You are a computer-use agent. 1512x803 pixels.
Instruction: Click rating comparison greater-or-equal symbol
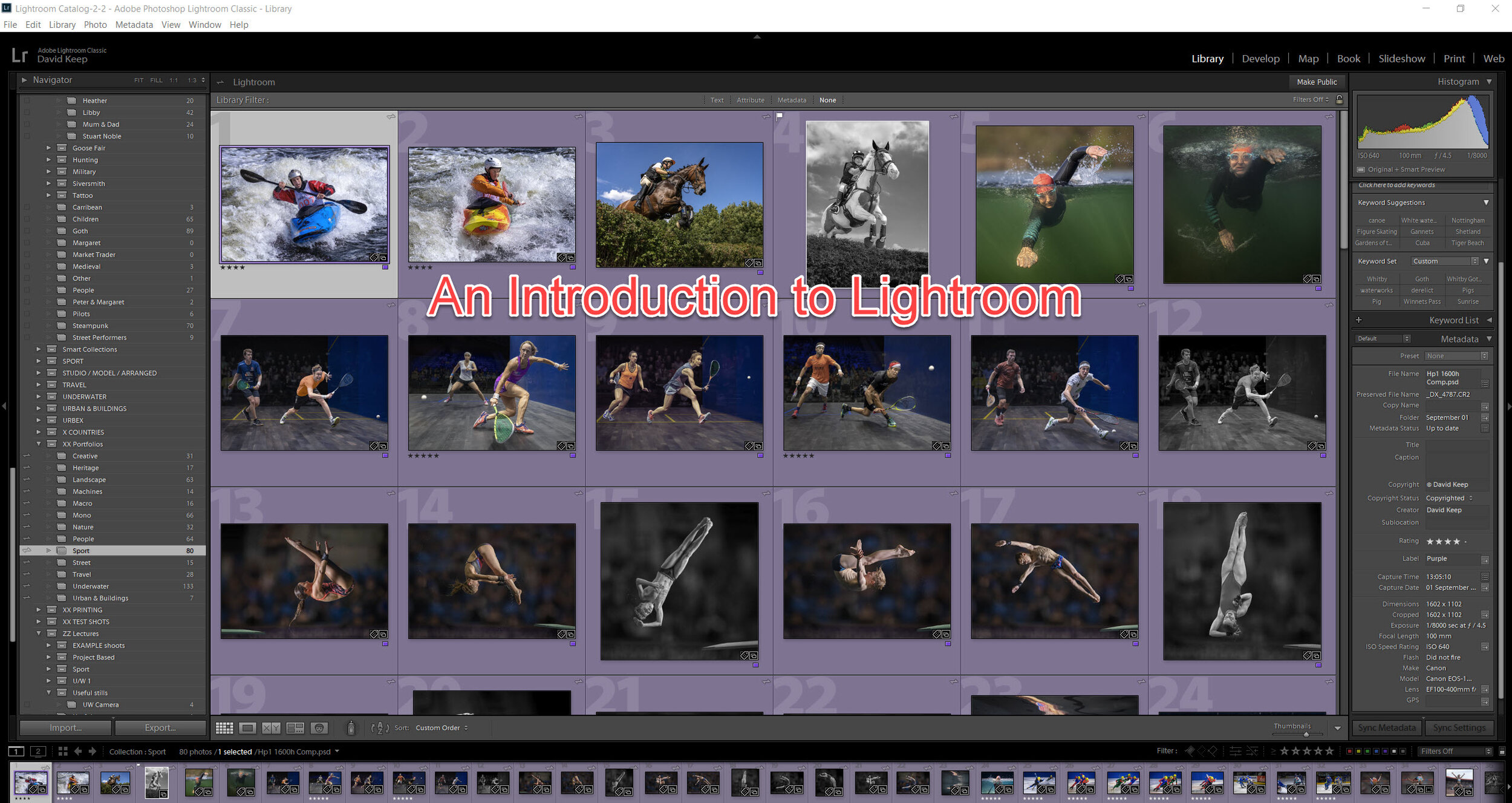click(x=1273, y=751)
